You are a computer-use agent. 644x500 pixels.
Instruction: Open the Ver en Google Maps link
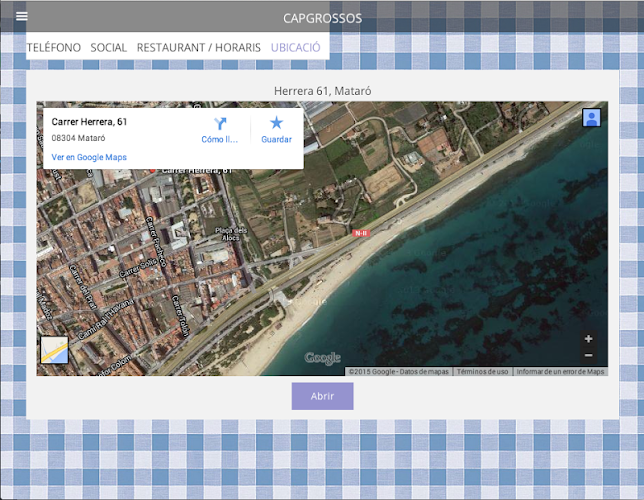tap(89, 157)
